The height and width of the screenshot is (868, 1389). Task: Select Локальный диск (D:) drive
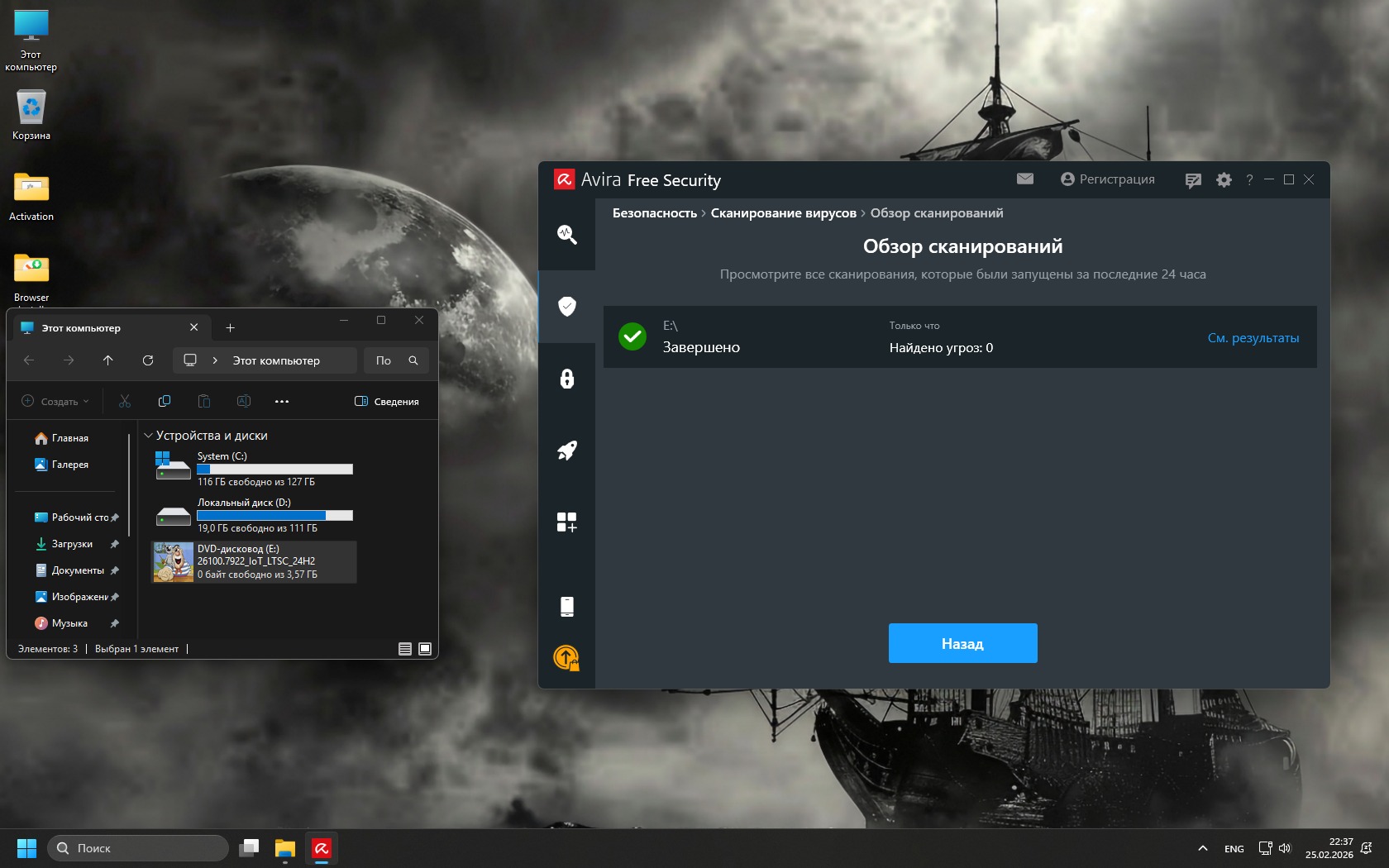click(x=254, y=515)
